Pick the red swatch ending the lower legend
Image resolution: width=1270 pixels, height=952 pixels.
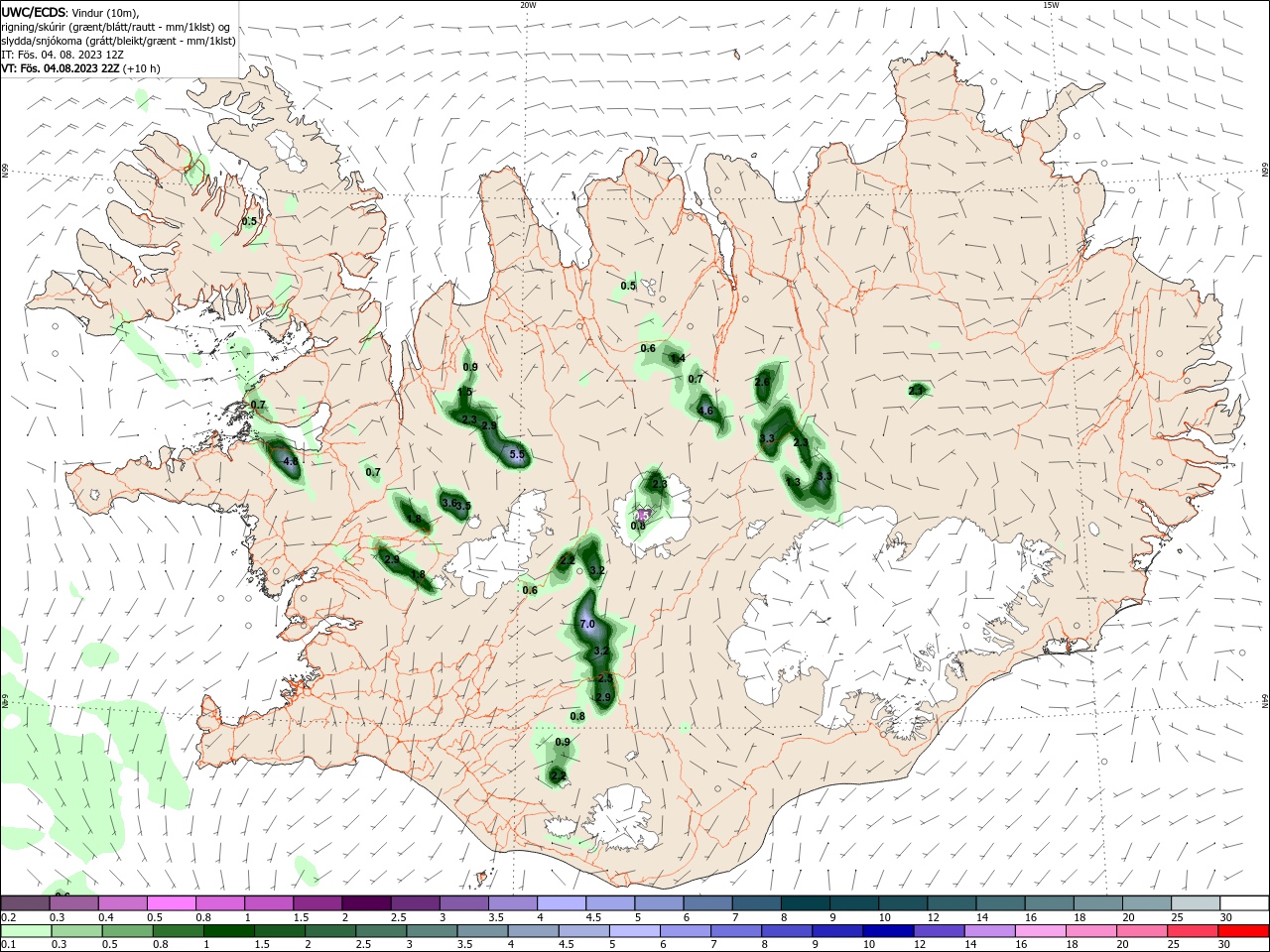(1245, 931)
